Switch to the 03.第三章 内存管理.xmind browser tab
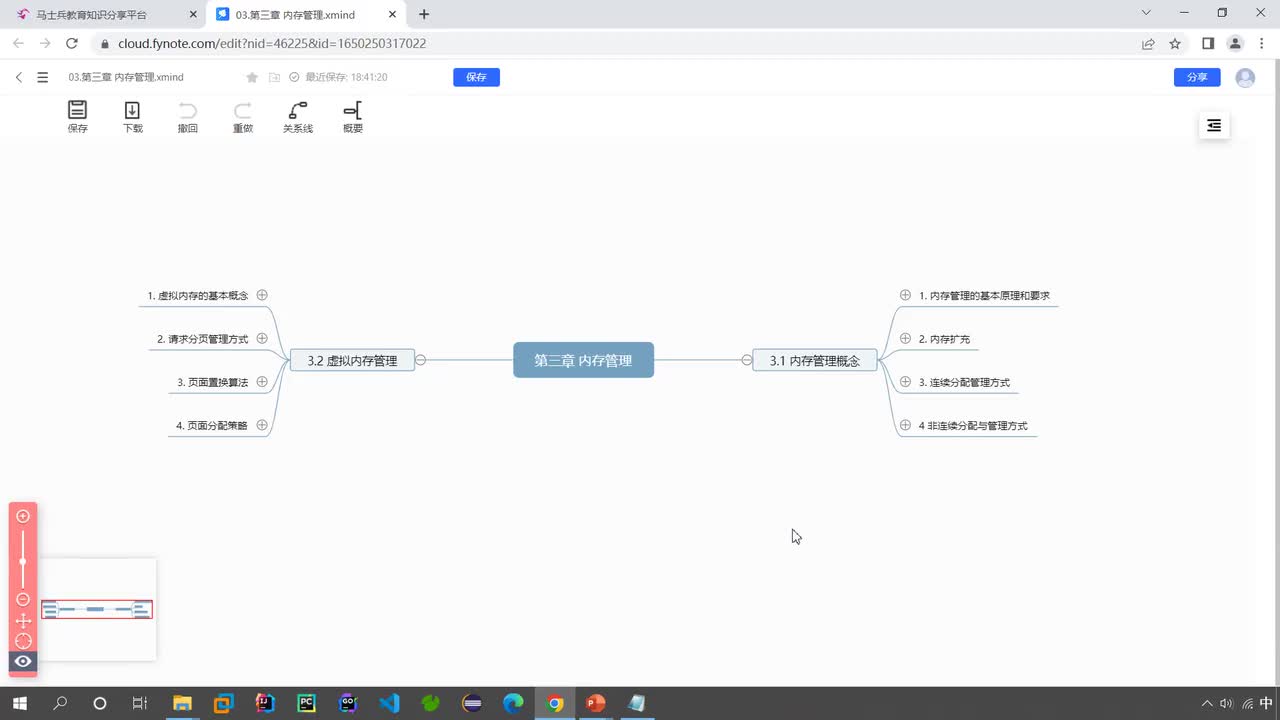Image resolution: width=1280 pixels, height=720 pixels. pos(305,14)
